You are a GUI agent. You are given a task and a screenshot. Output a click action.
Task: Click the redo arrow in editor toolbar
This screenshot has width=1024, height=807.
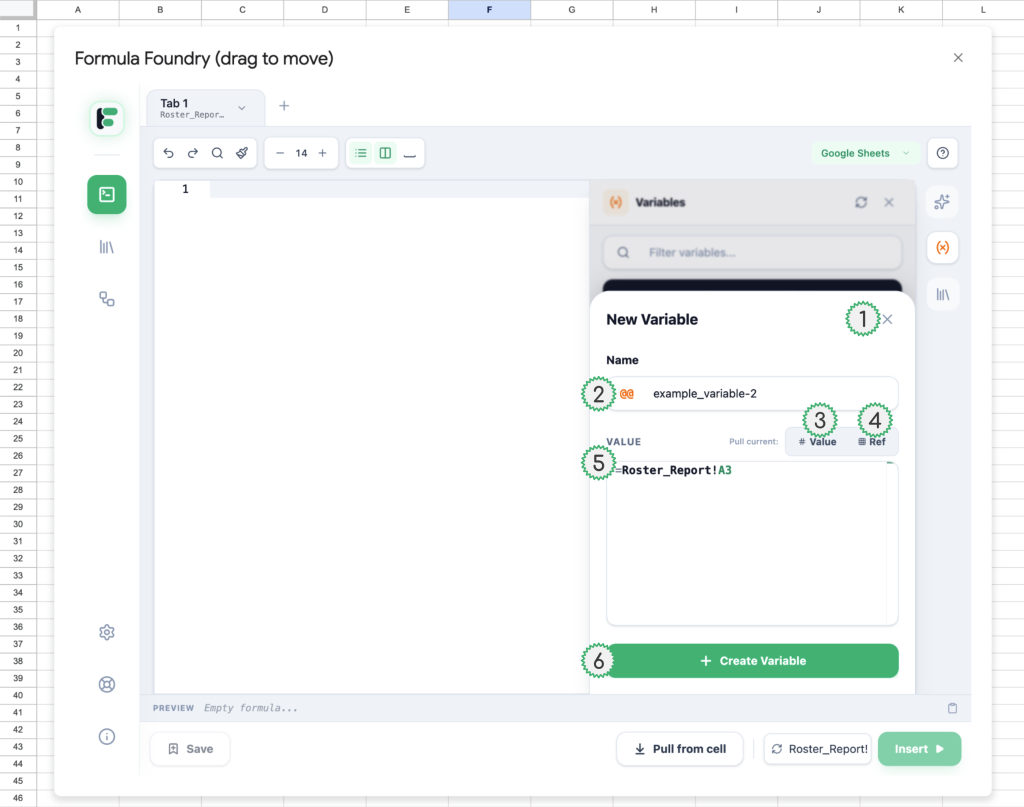tap(193, 153)
